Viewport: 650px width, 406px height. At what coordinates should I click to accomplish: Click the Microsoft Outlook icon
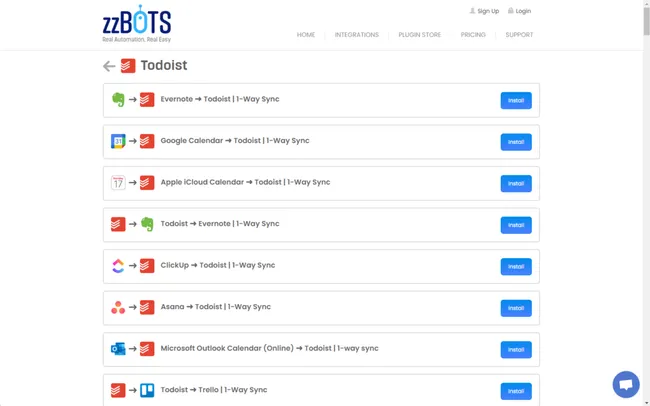(118, 349)
